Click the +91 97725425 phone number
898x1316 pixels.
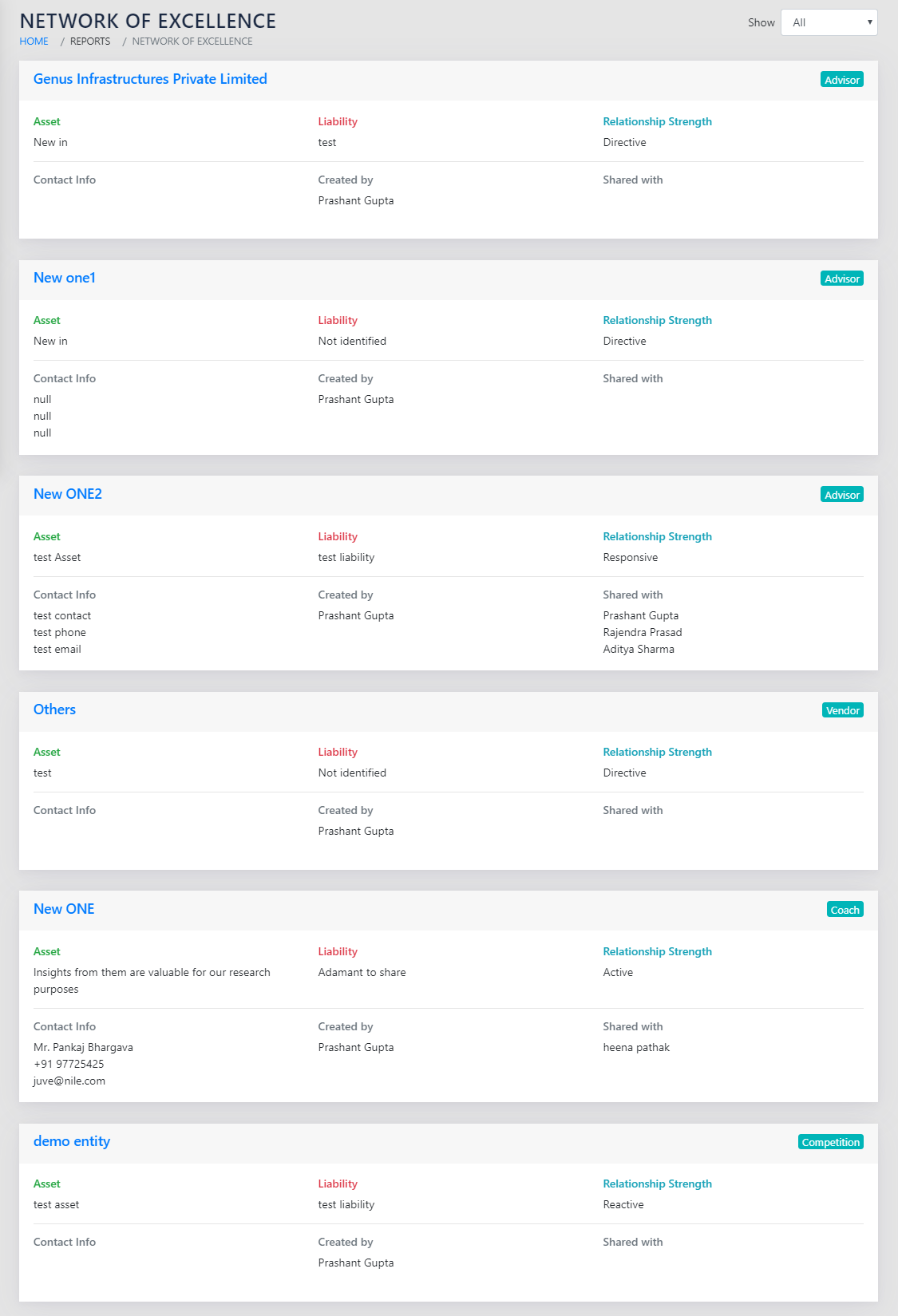coord(69,1064)
